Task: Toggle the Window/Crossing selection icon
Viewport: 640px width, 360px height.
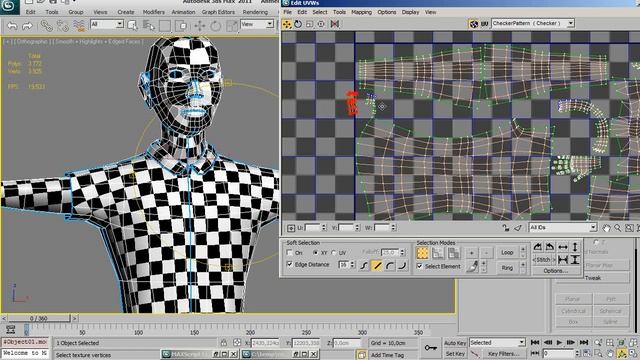Action: [181, 26]
